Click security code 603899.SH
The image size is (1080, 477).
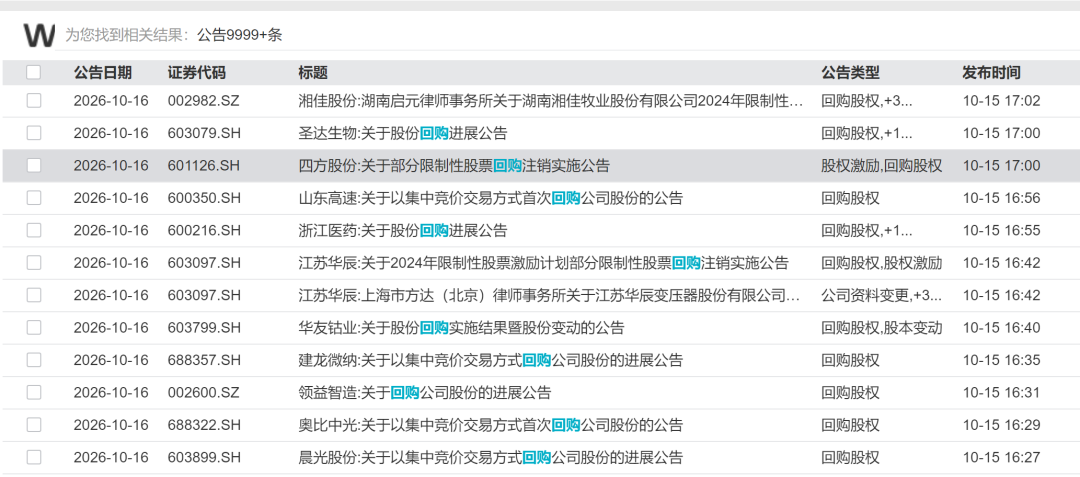tap(204, 457)
